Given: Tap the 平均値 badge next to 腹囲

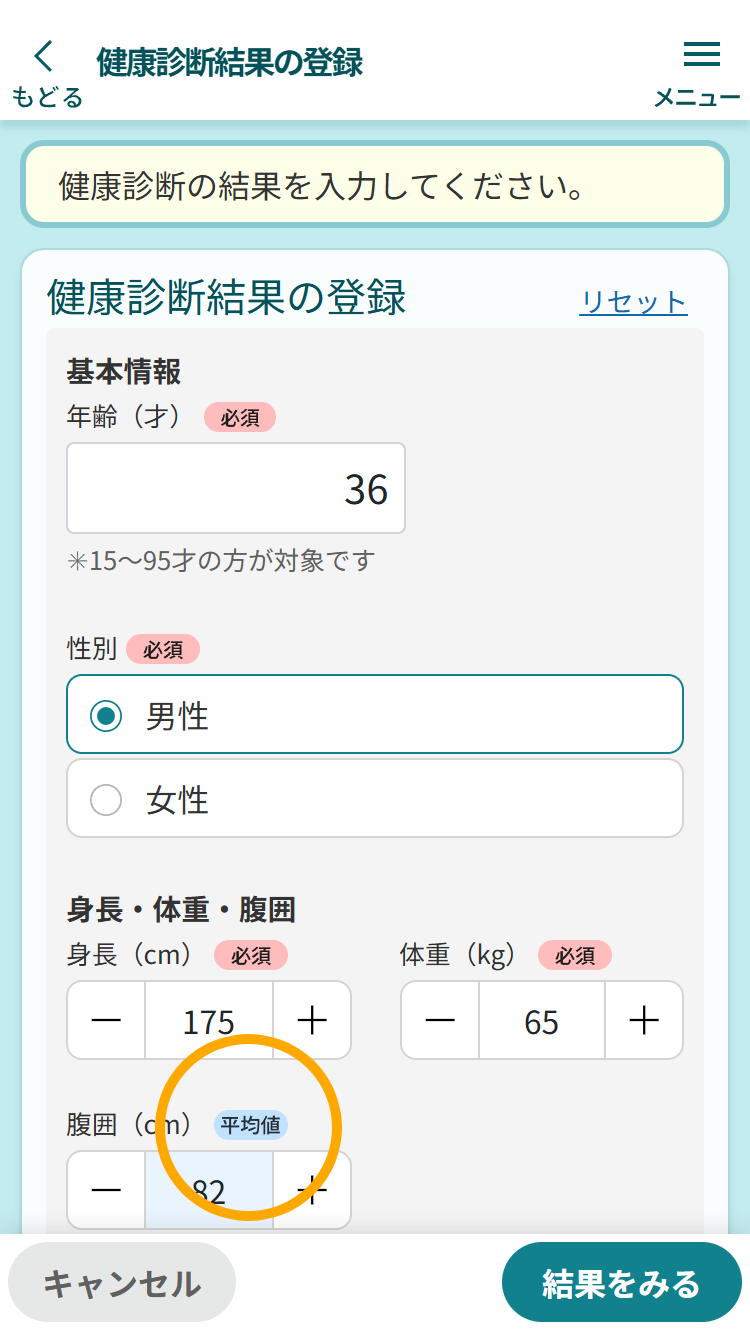Looking at the screenshot, I should (x=251, y=1125).
